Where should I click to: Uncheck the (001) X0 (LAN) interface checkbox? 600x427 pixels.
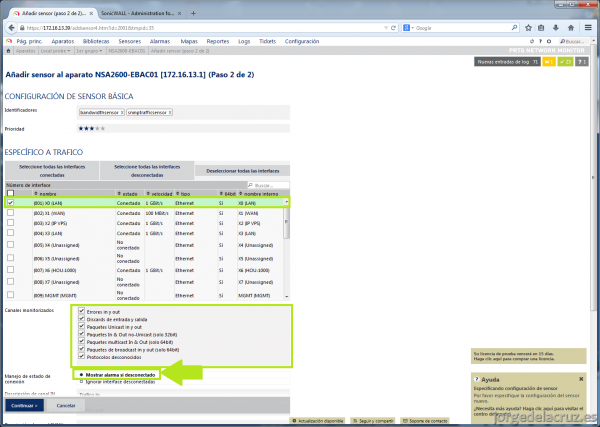(x=10, y=203)
